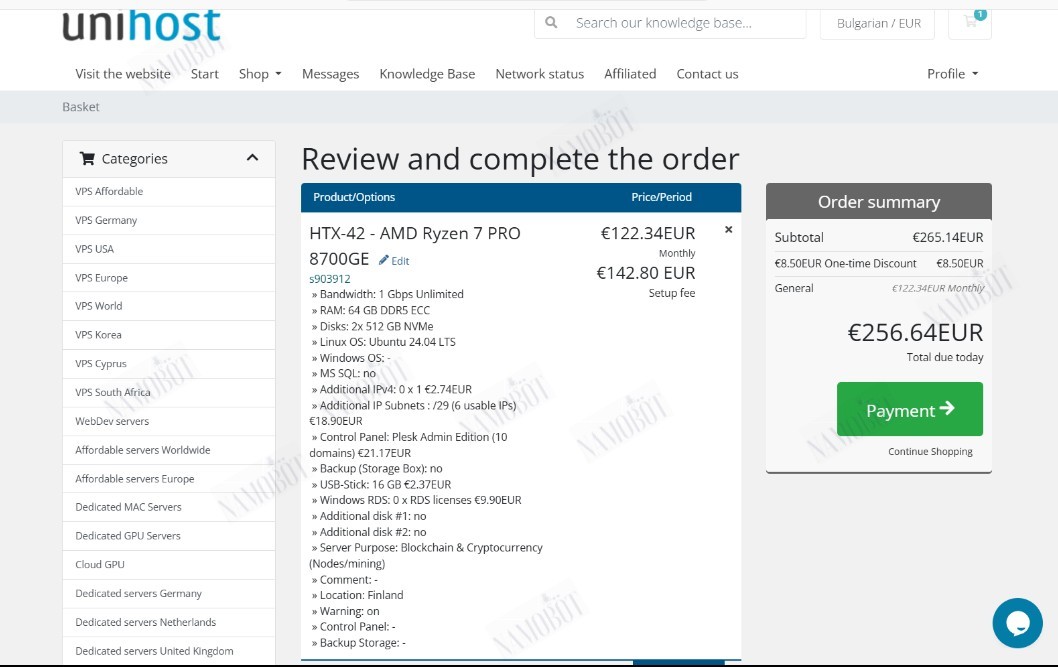Viewport: 1058px width, 667px height.
Task: Select Dedicated servers United Kingdom category
Action: 169,651
